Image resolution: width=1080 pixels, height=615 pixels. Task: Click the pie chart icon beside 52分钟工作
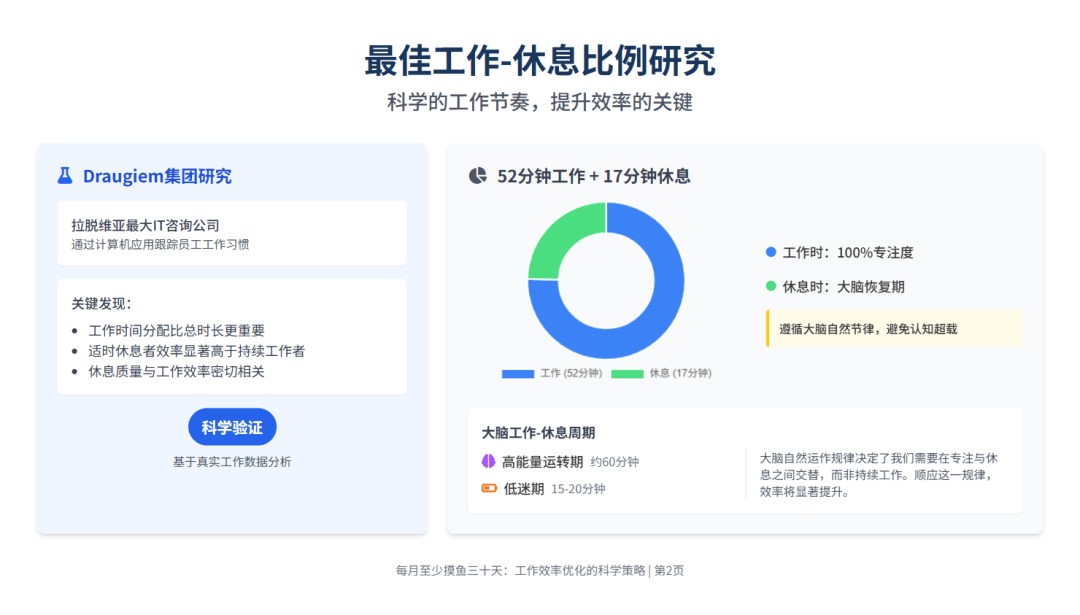point(478,176)
